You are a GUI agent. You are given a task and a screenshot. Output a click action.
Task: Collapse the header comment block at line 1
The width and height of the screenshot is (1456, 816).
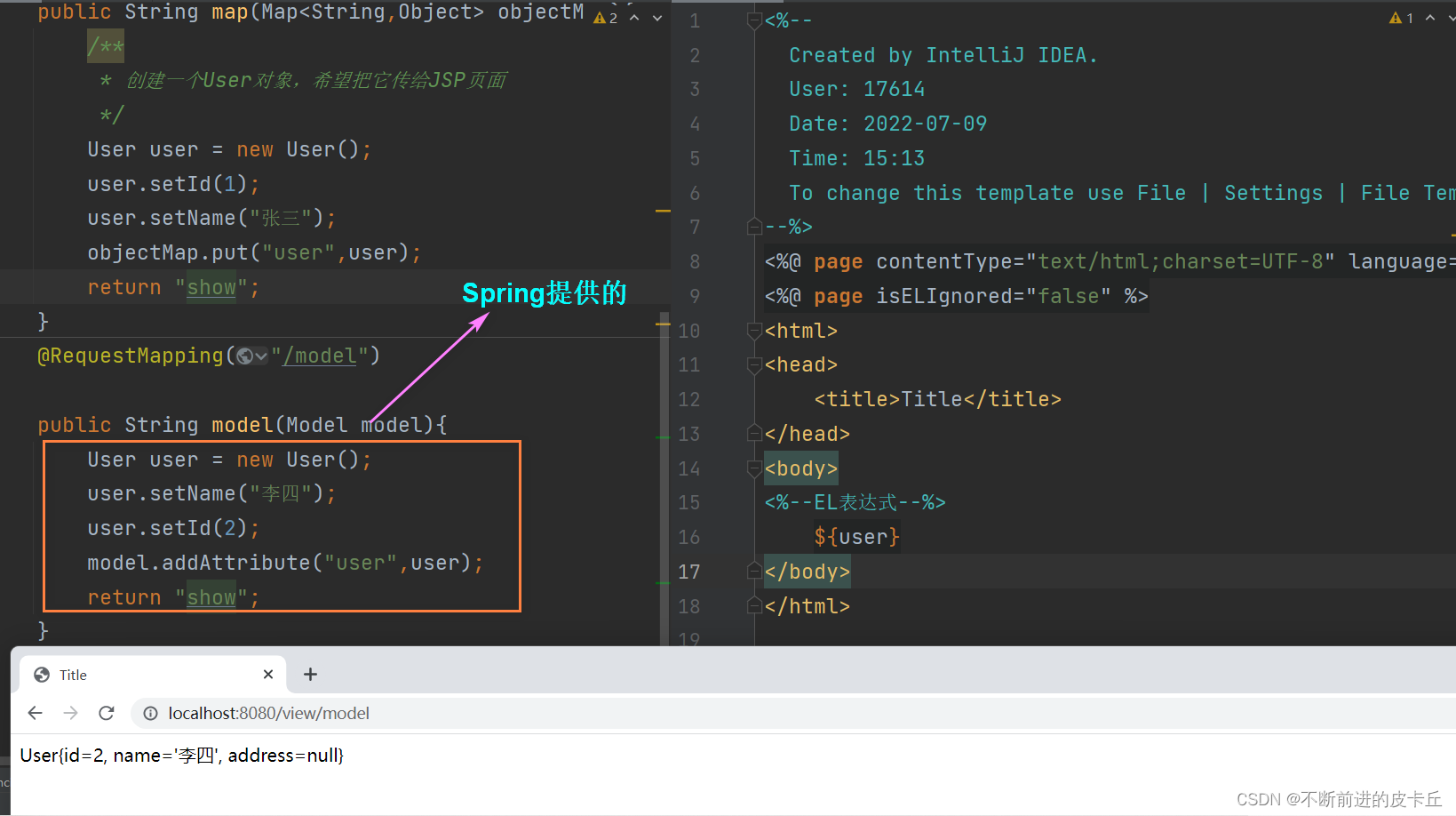(x=754, y=20)
